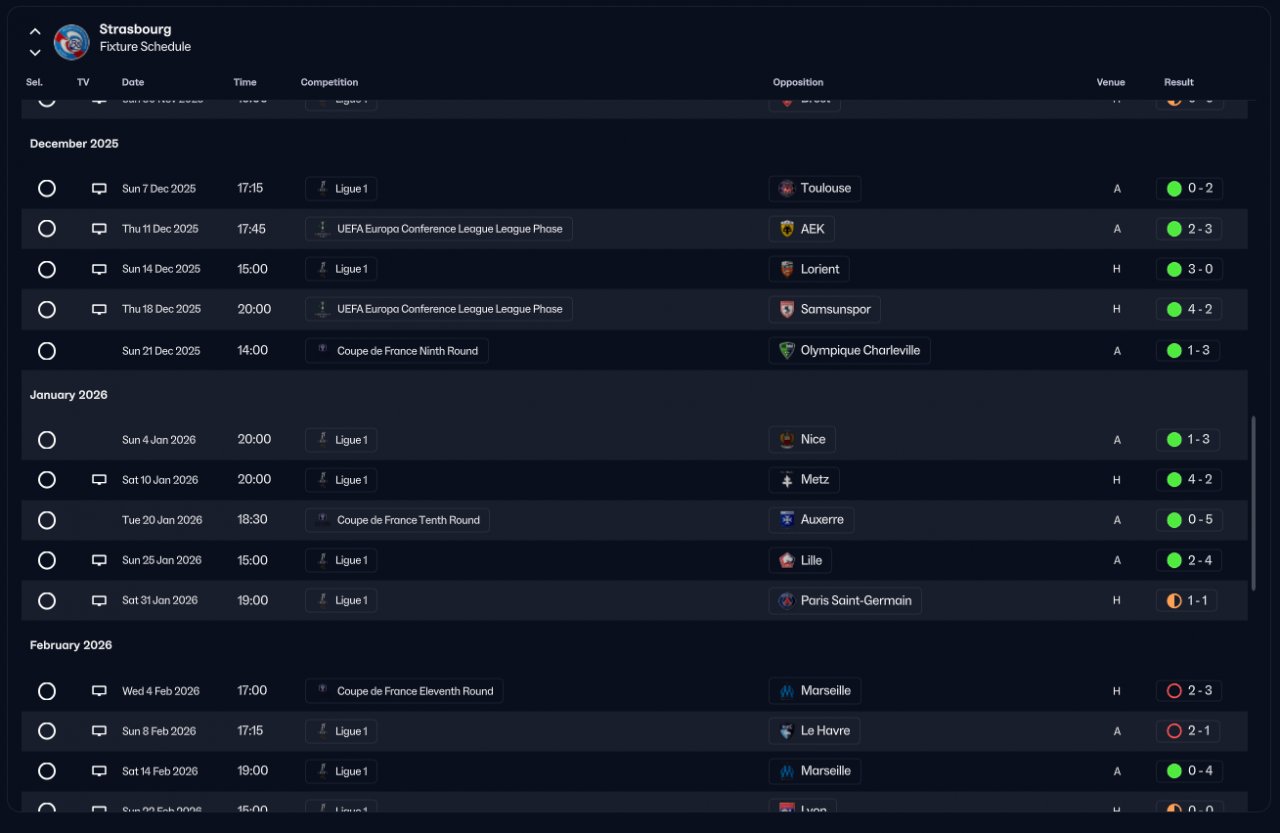Sort fixtures by the Date column header
The width and height of the screenshot is (1280, 833).
(x=133, y=83)
